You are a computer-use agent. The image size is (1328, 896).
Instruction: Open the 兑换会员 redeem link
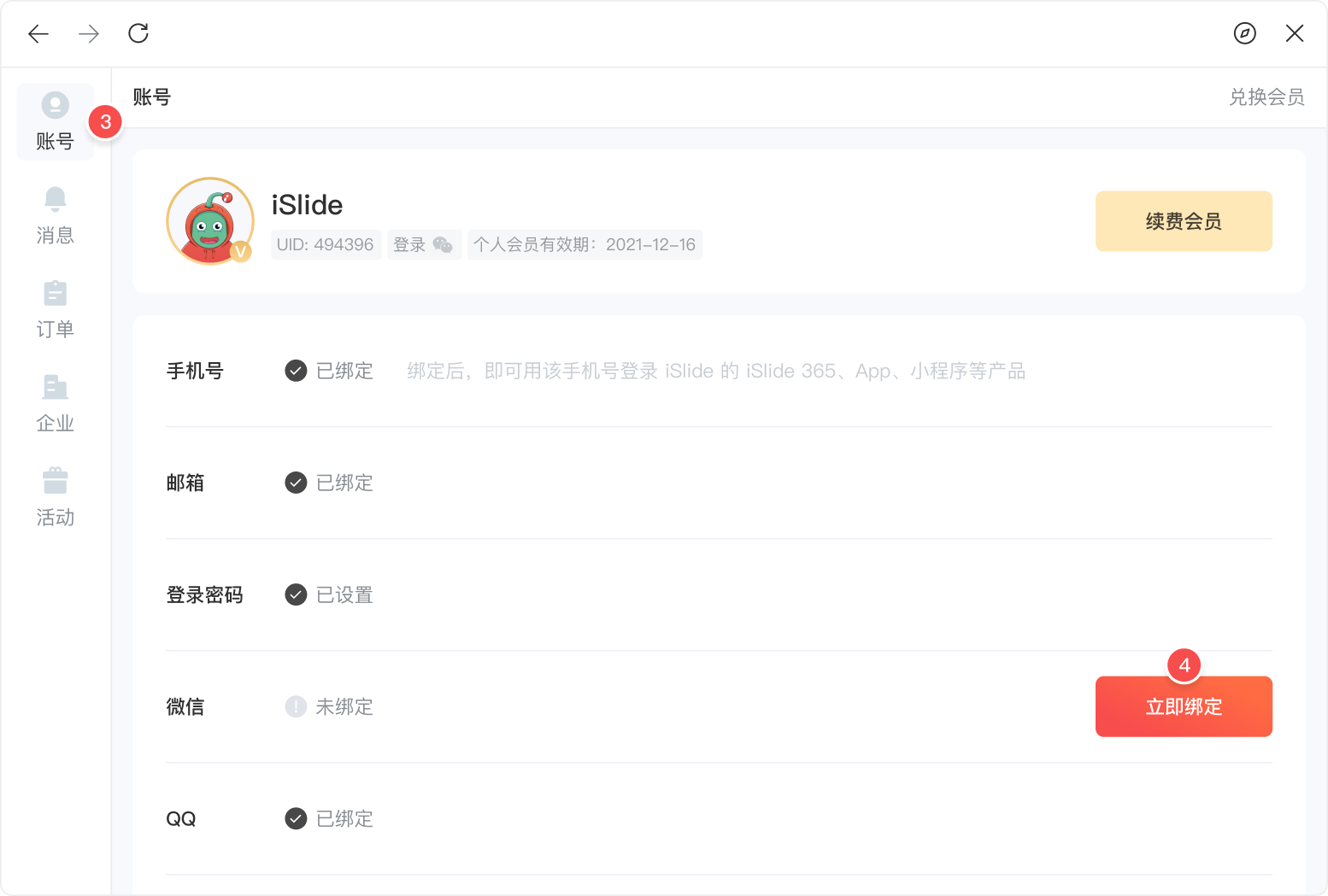(1266, 97)
